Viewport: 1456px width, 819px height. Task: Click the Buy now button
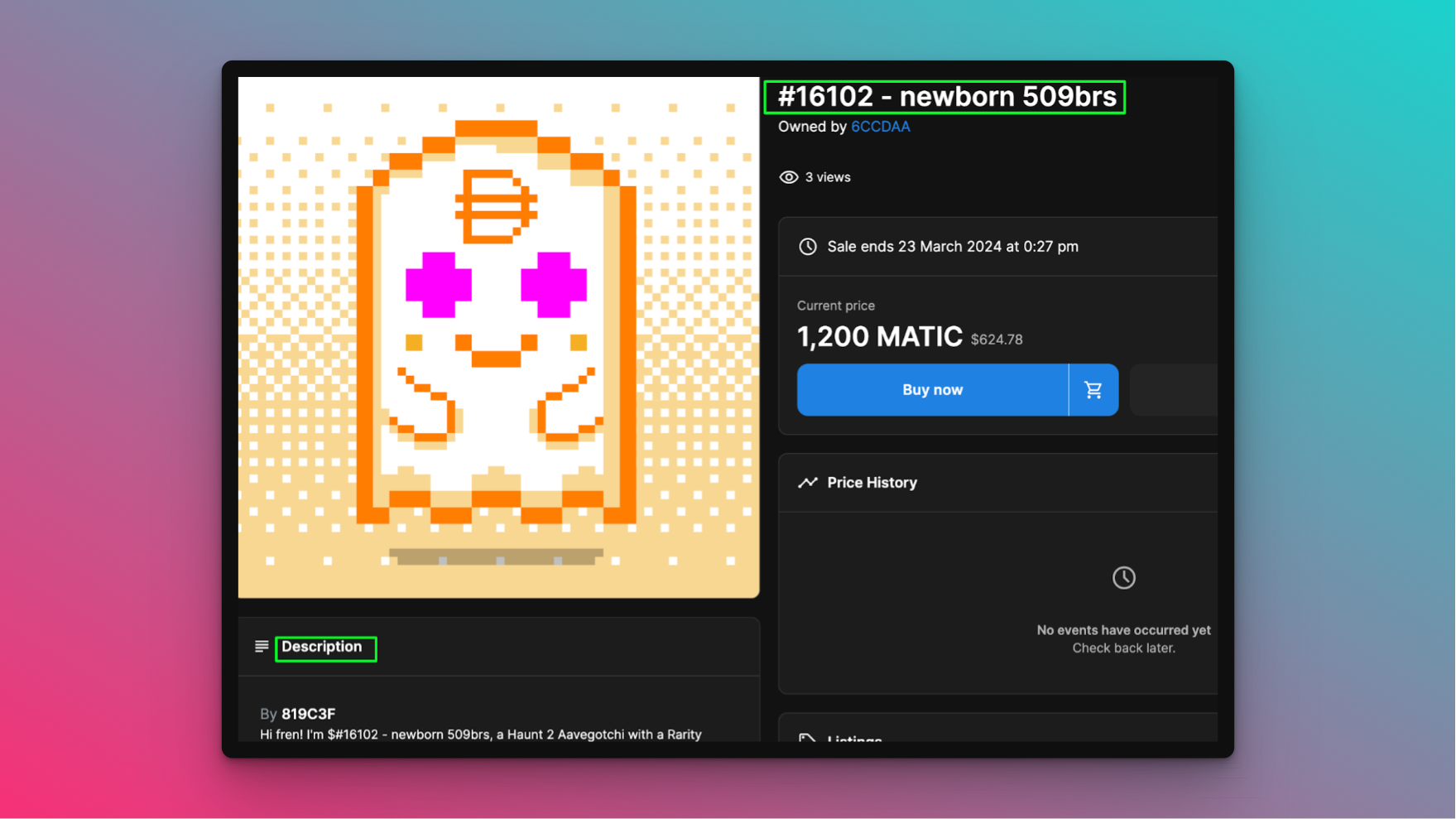933,390
